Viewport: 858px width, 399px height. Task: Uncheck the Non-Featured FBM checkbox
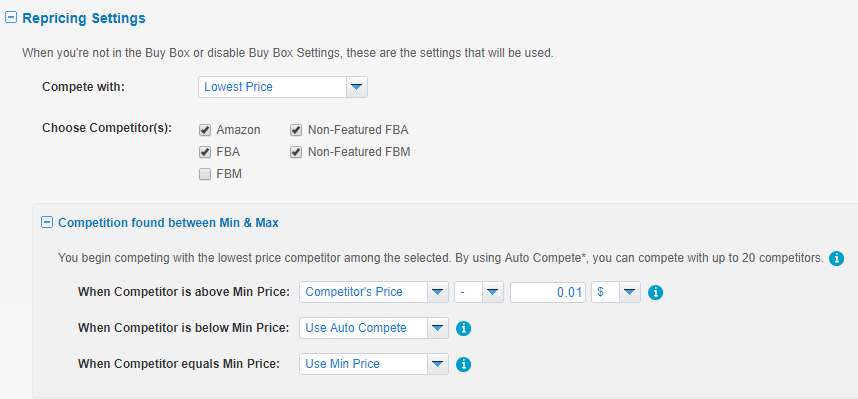pos(296,152)
